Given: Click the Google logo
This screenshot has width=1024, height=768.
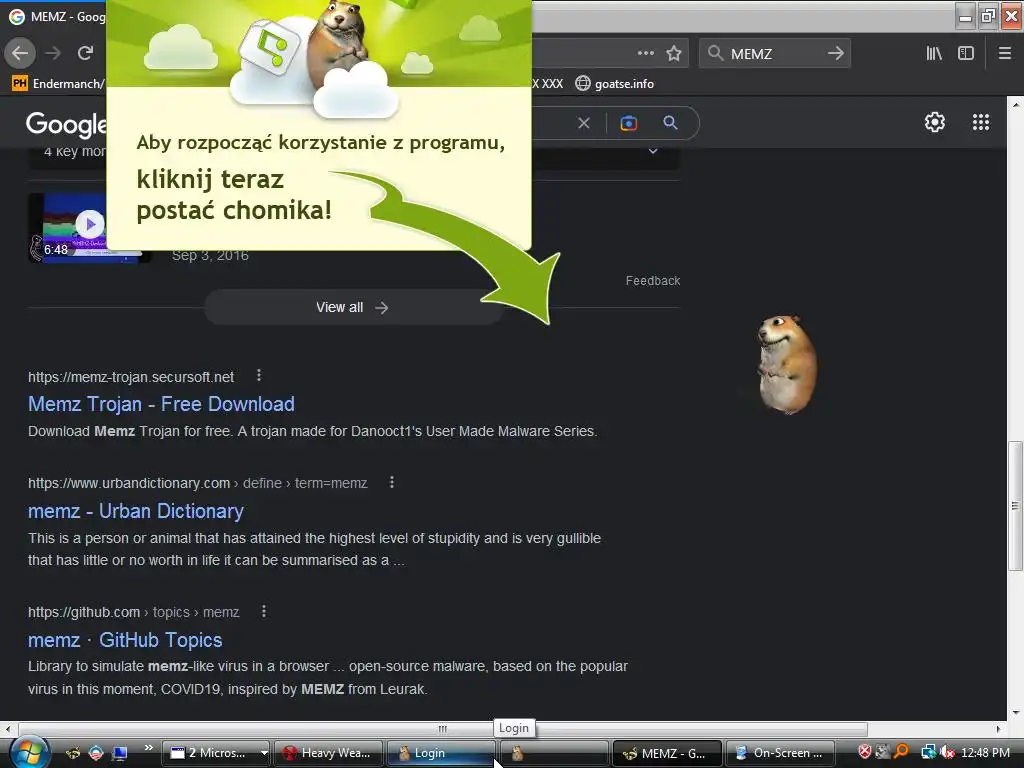Looking at the screenshot, I should click(x=65, y=124).
